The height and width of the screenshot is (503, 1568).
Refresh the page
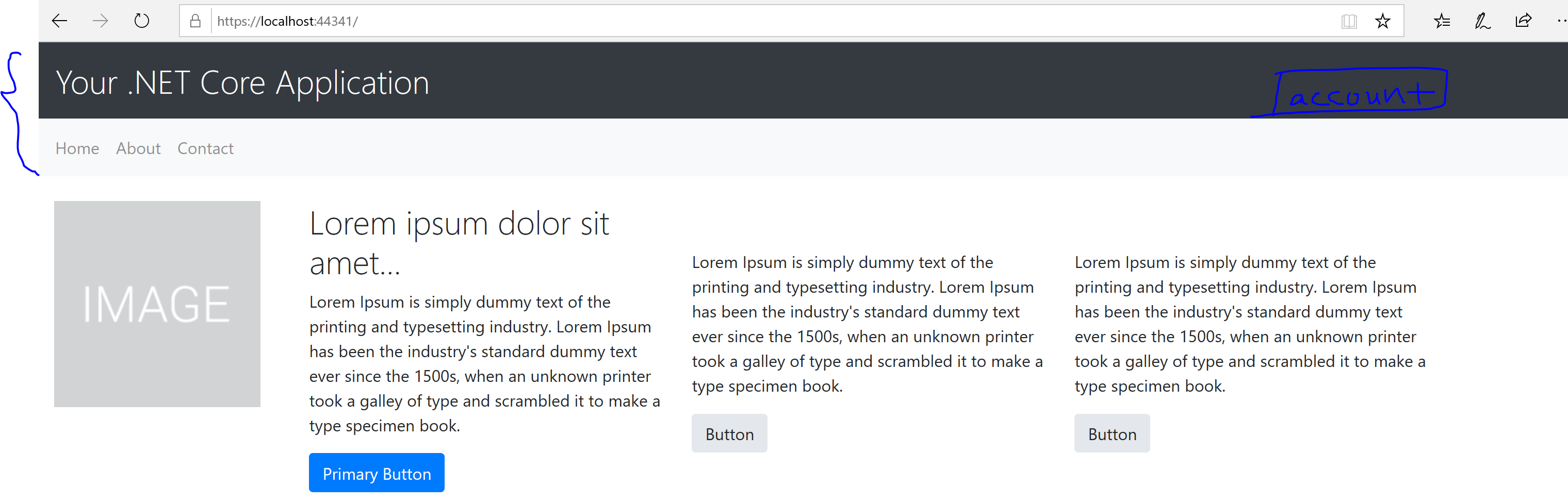pos(141,21)
